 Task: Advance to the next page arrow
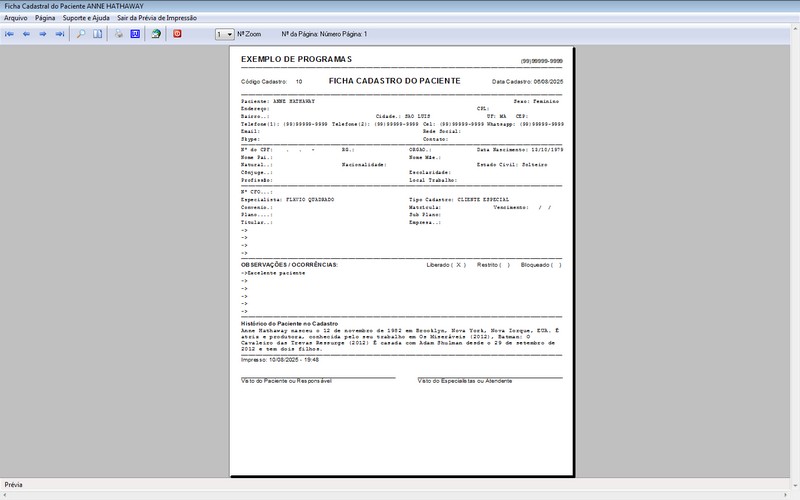coord(43,34)
